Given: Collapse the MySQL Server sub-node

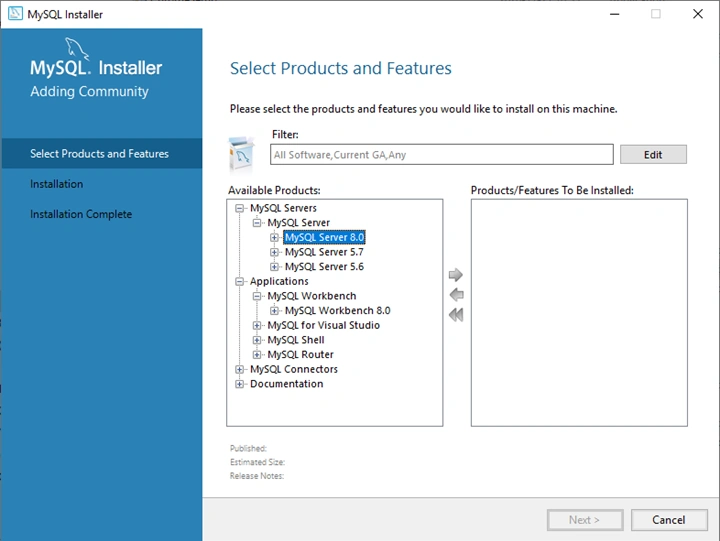Looking at the screenshot, I should click(257, 223).
